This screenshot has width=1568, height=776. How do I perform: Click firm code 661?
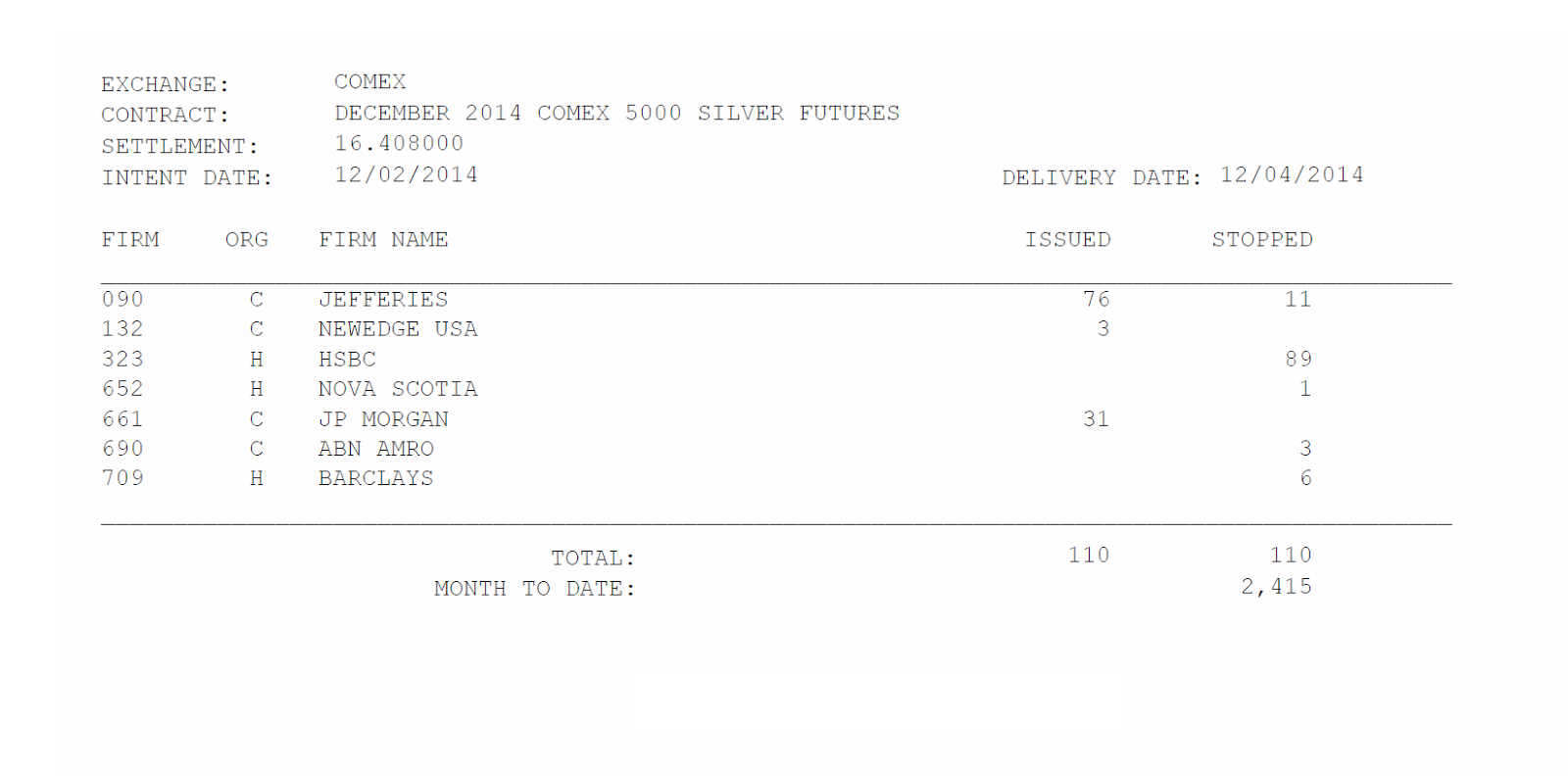(122, 419)
